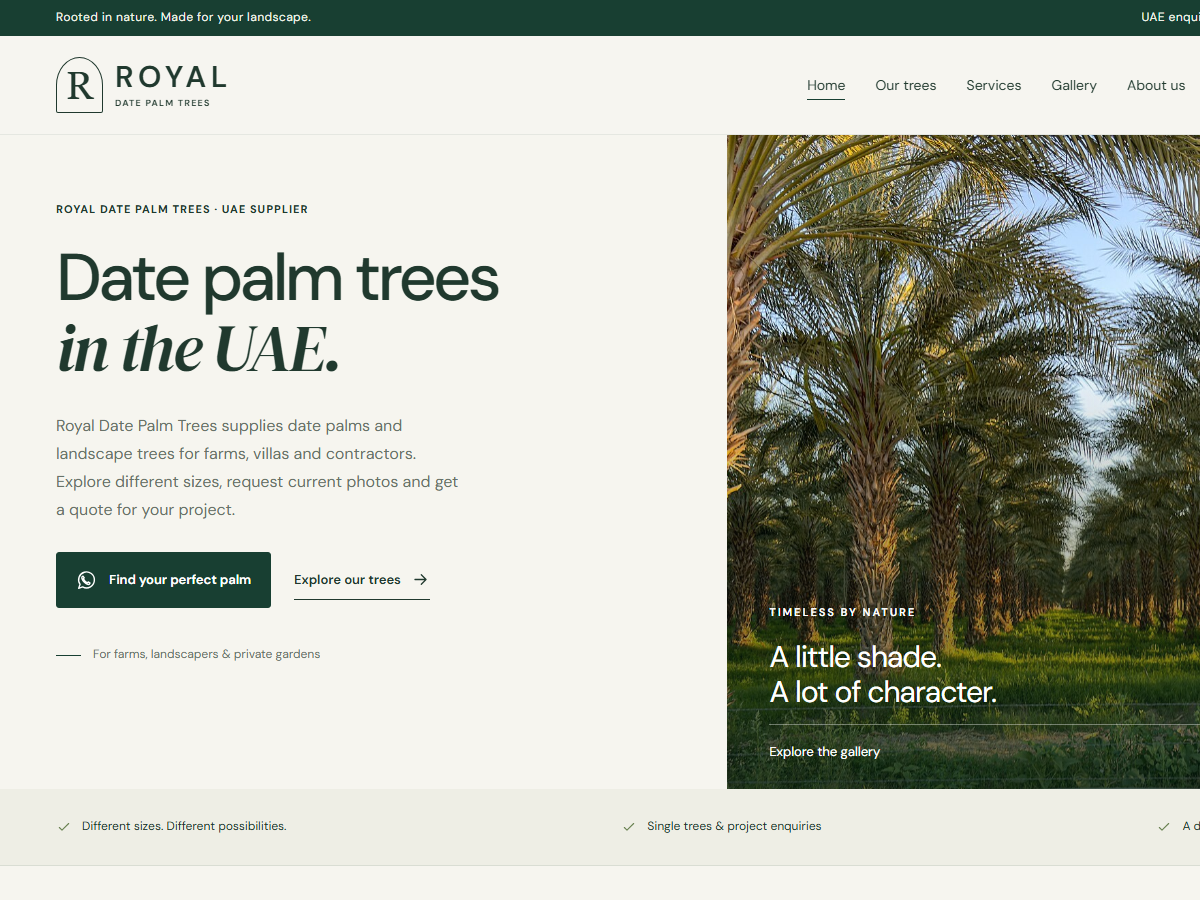Click the Find your perfect palm button
Screen dimensions: 1200x900
pyautogui.click(x=163, y=580)
